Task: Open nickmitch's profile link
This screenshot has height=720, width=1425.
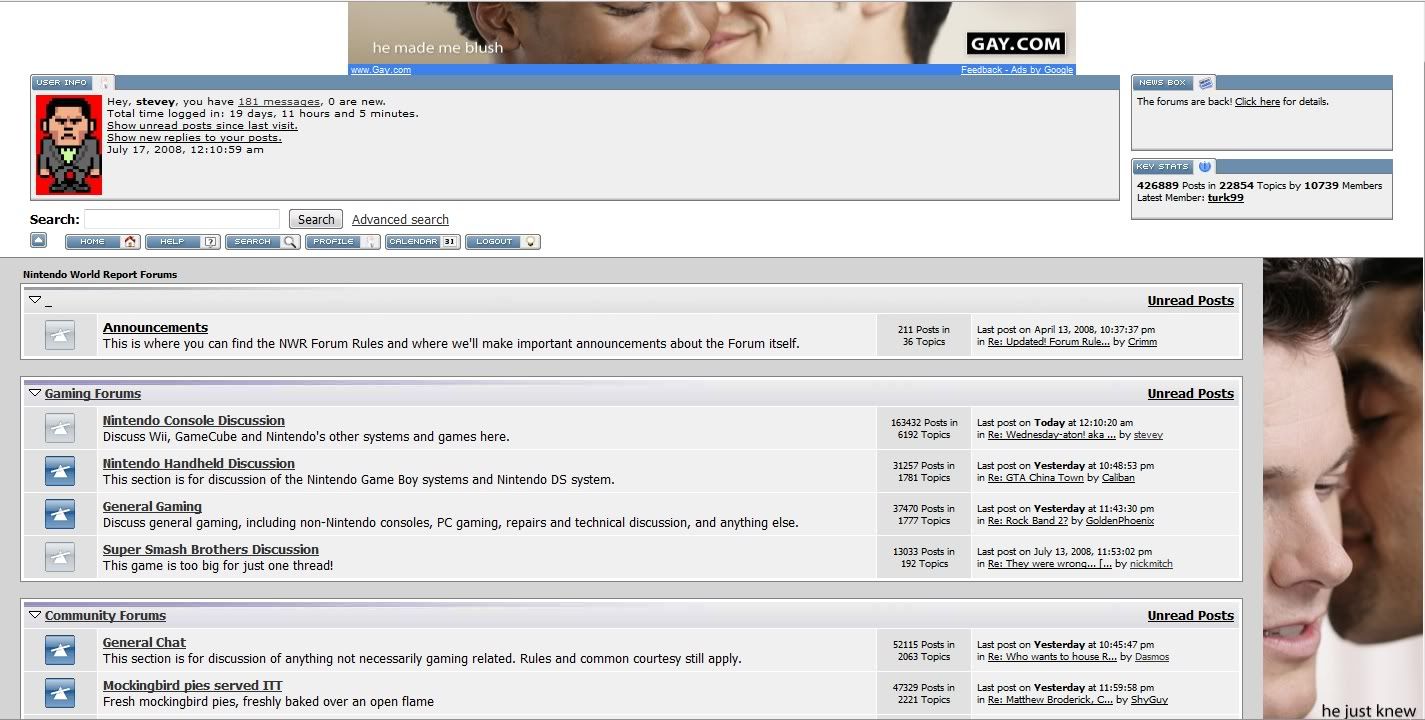Action: tap(1151, 564)
